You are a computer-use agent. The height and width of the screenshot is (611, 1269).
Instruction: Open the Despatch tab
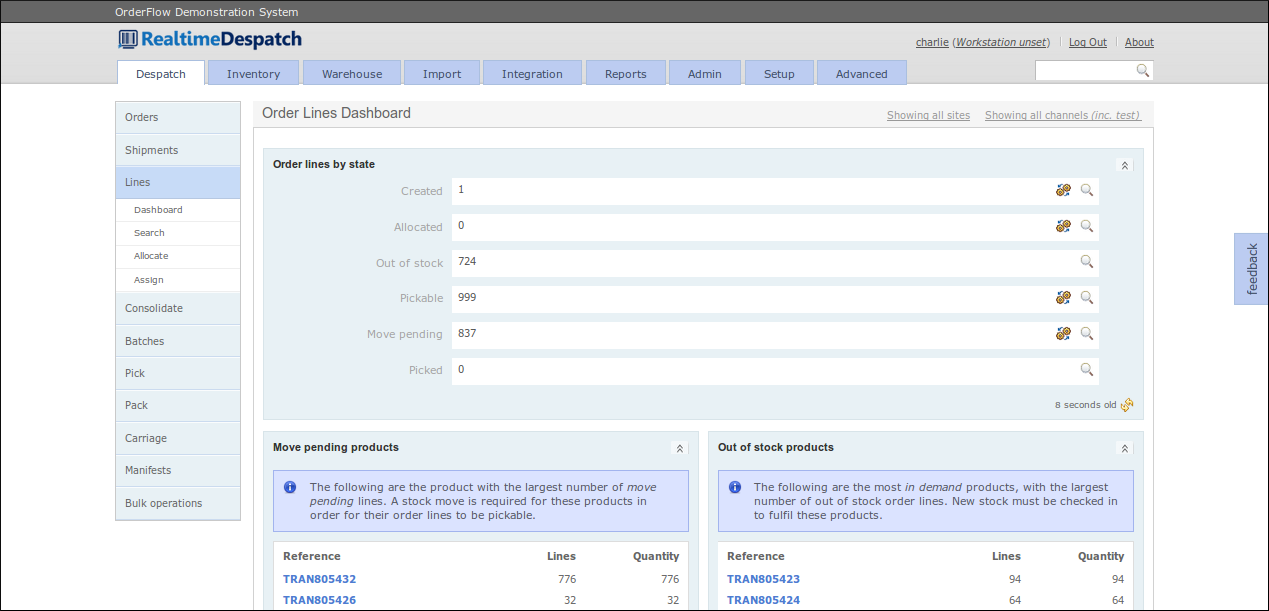161,73
